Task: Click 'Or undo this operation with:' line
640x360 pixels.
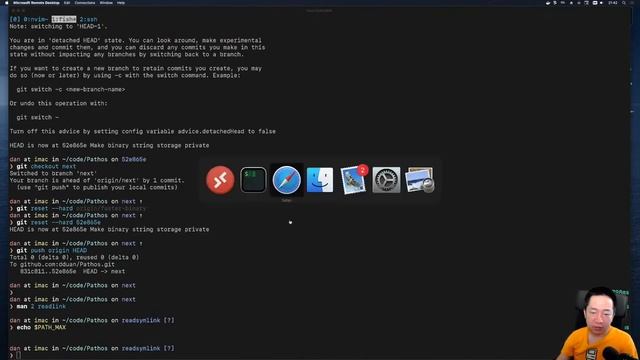Action: tap(58, 103)
